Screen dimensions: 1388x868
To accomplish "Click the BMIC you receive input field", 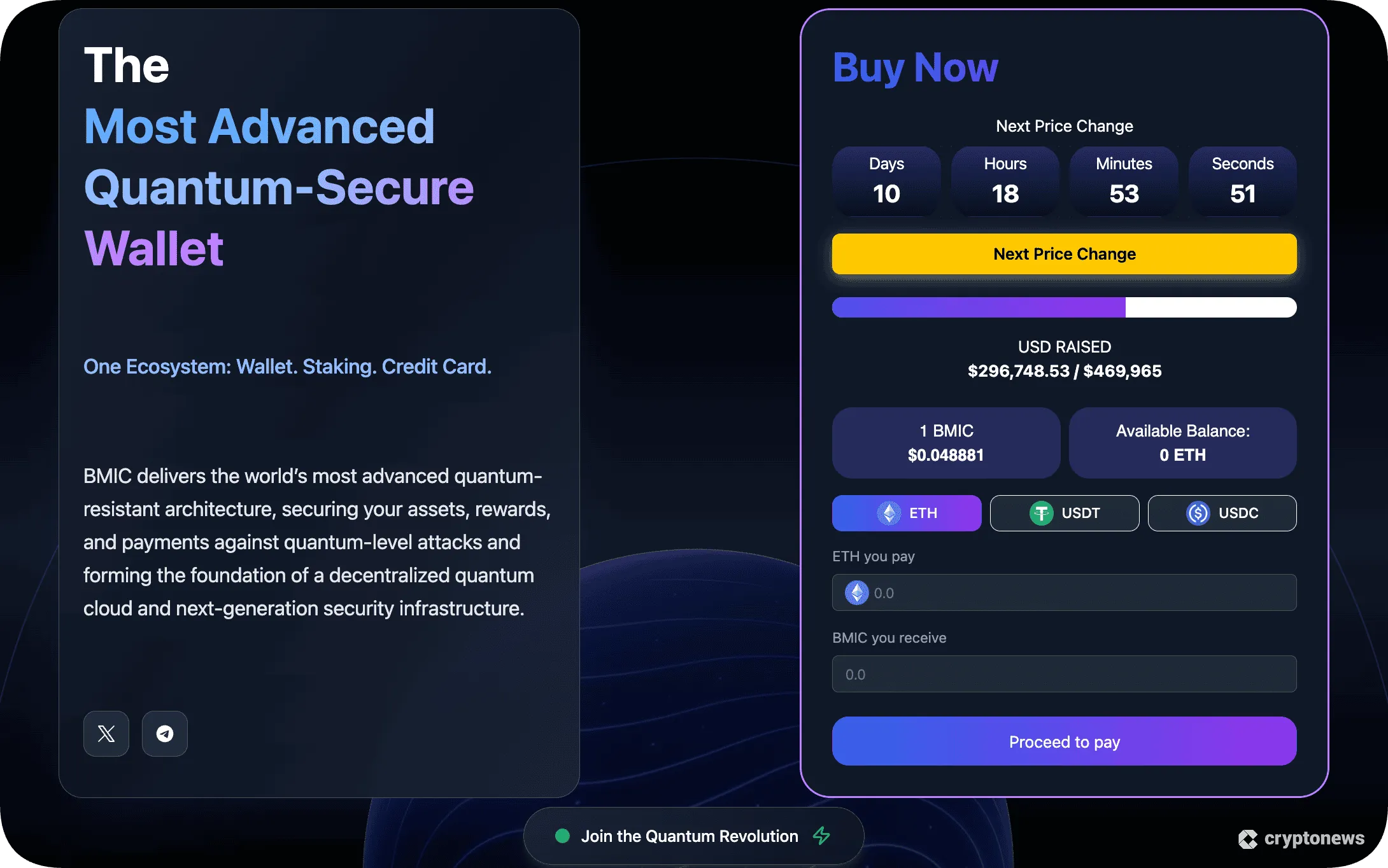I will (x=1064, y=674).
